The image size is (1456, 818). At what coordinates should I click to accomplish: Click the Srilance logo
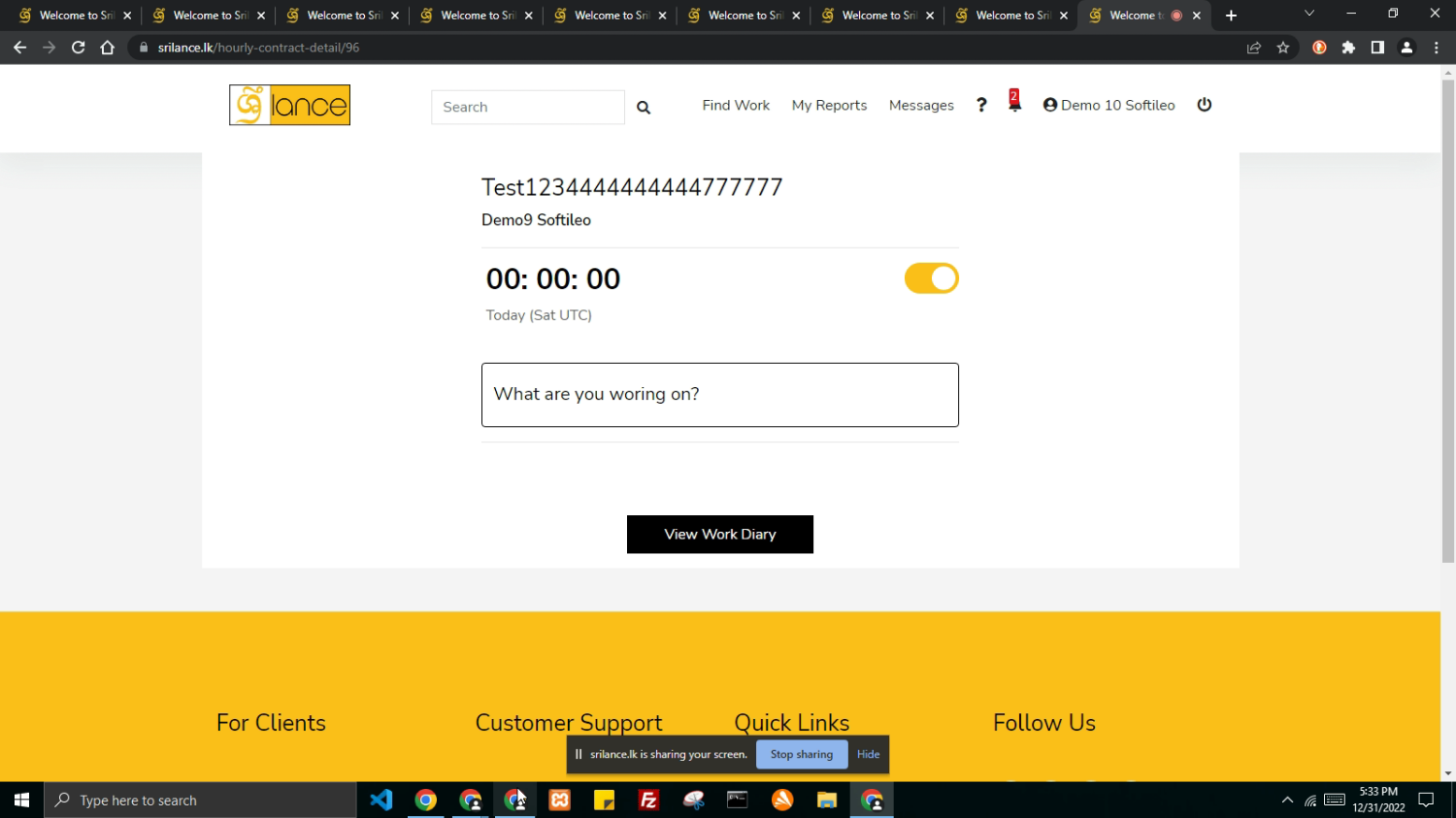click(x=289, y=106)
